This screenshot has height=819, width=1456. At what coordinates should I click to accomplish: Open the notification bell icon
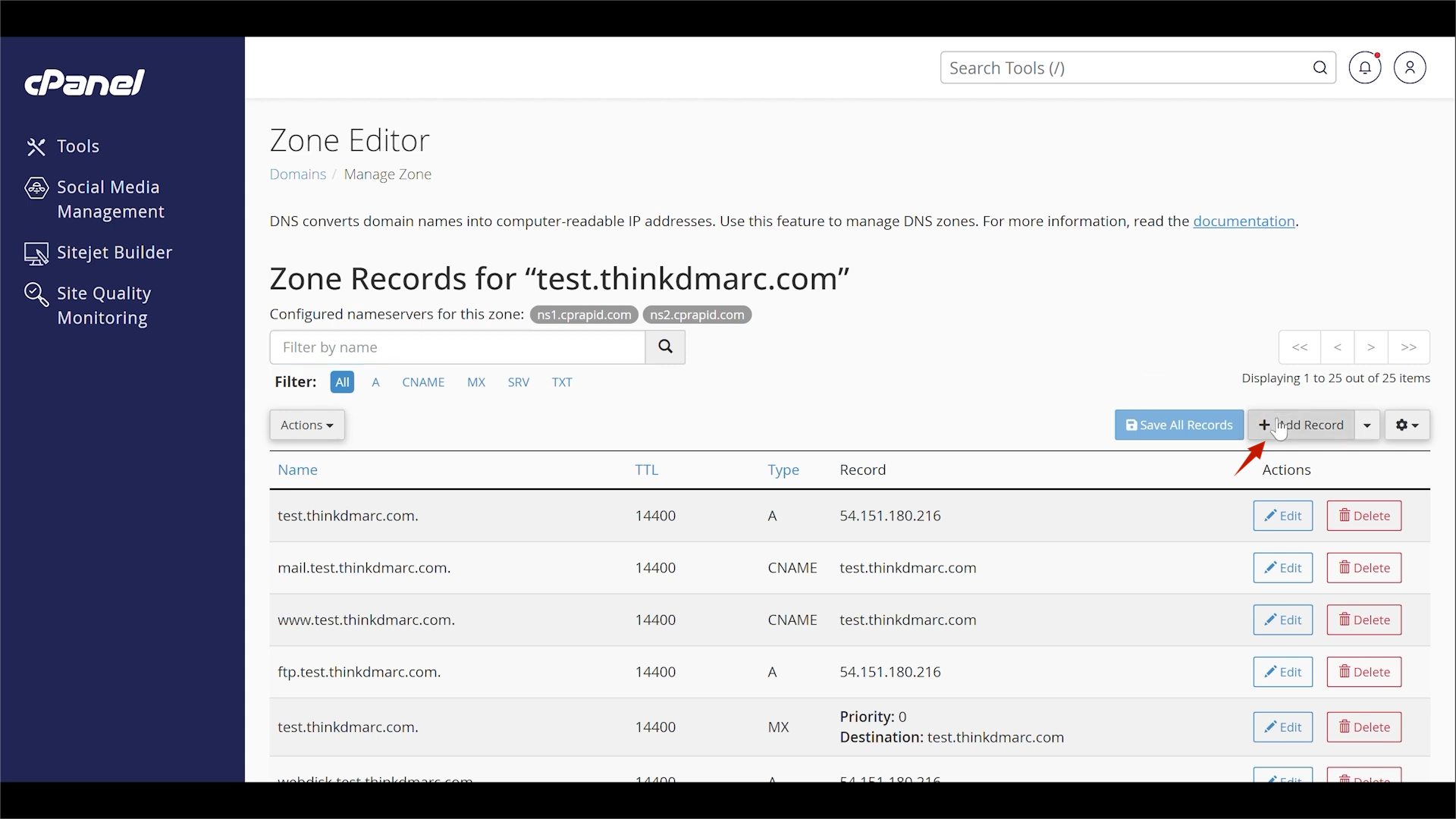click(1365, 67)
